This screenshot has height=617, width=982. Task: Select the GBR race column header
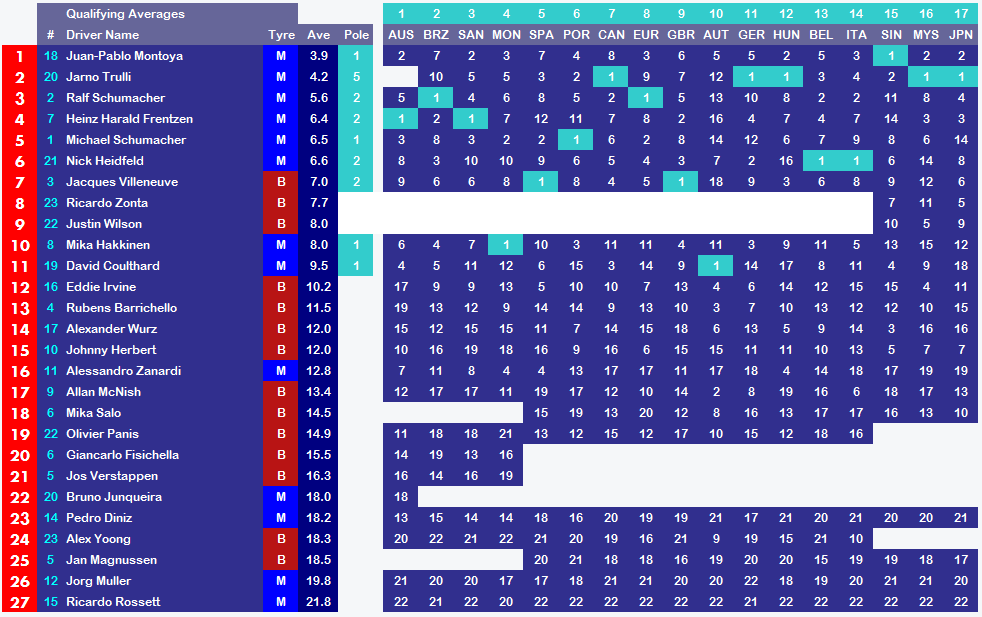681,35
